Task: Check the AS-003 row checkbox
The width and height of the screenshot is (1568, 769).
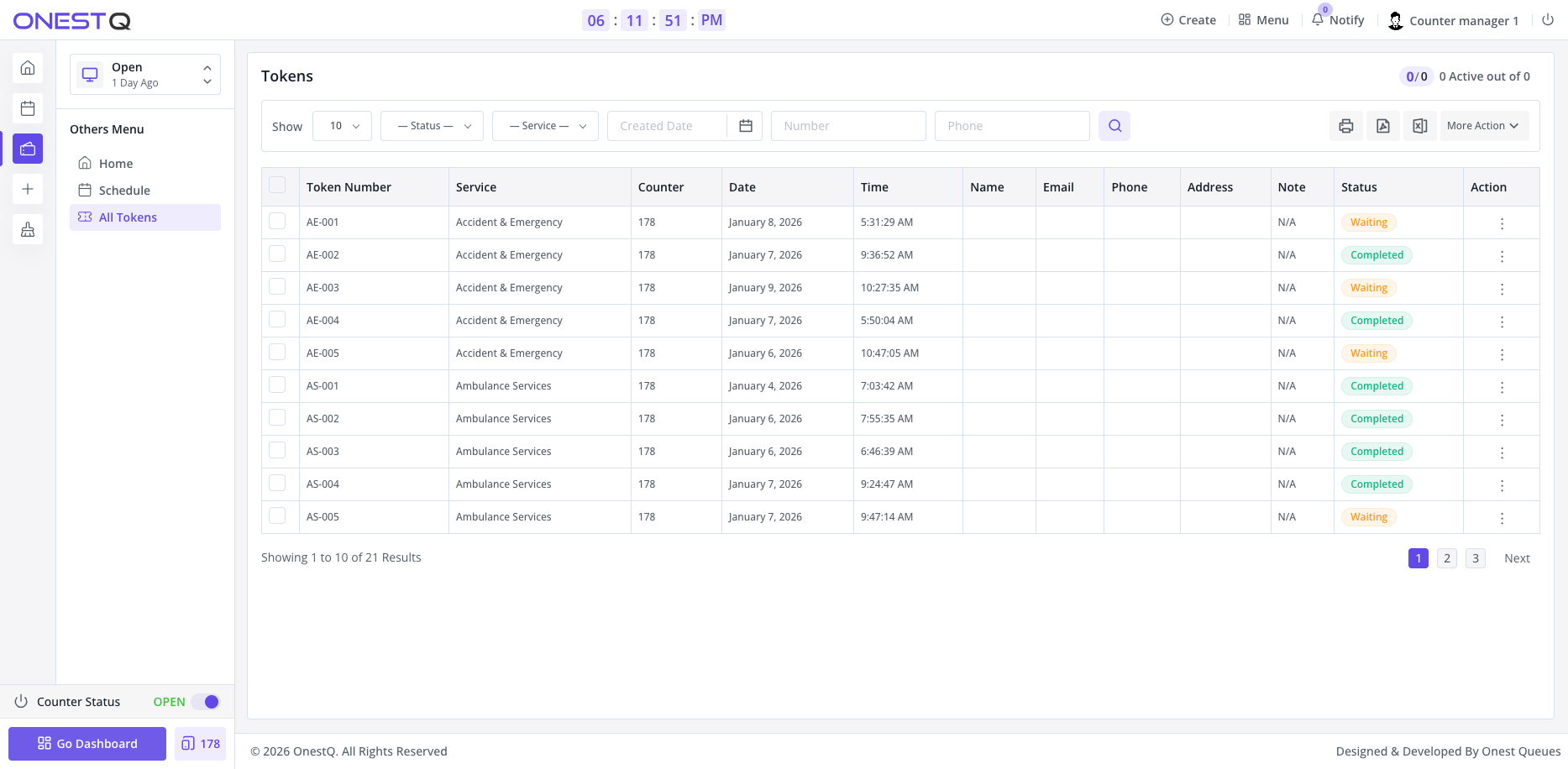Action: pos(277,450)
